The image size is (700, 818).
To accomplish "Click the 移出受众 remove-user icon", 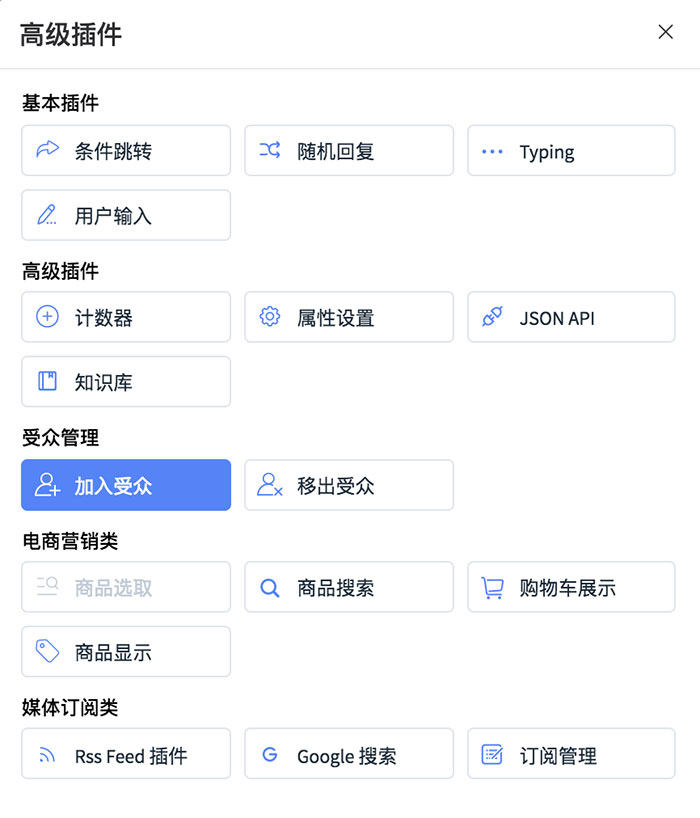I will coord(270,485).
